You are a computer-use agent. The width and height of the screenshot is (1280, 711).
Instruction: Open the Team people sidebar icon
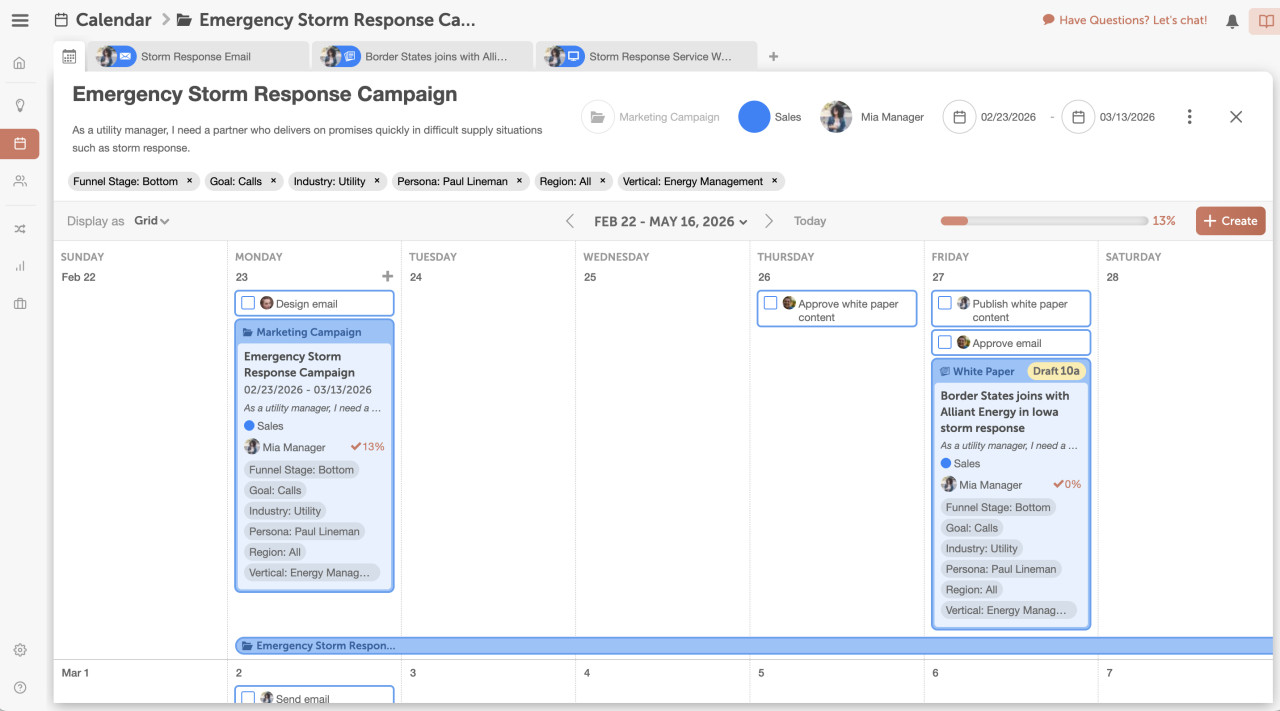(19, 181)
